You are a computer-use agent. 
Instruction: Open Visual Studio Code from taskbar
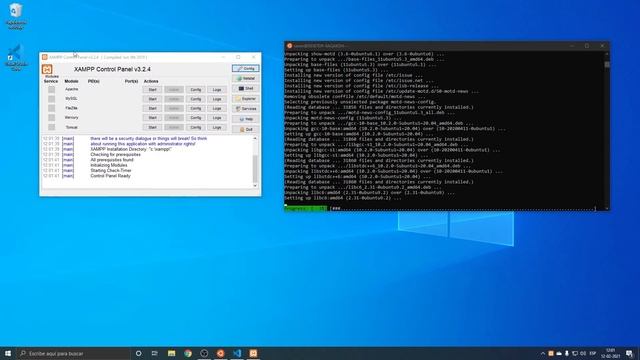pyautogui.click(x=237, y=353)
